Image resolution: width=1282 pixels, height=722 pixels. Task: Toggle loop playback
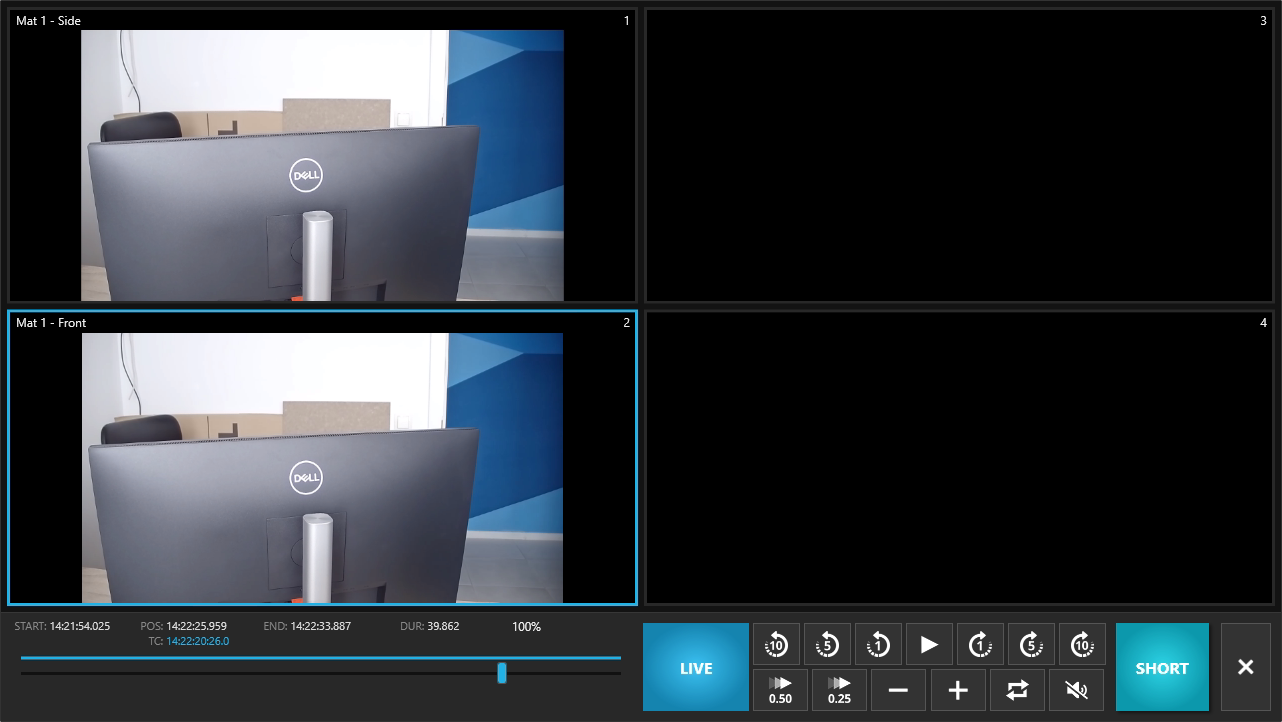(1017, 690)
